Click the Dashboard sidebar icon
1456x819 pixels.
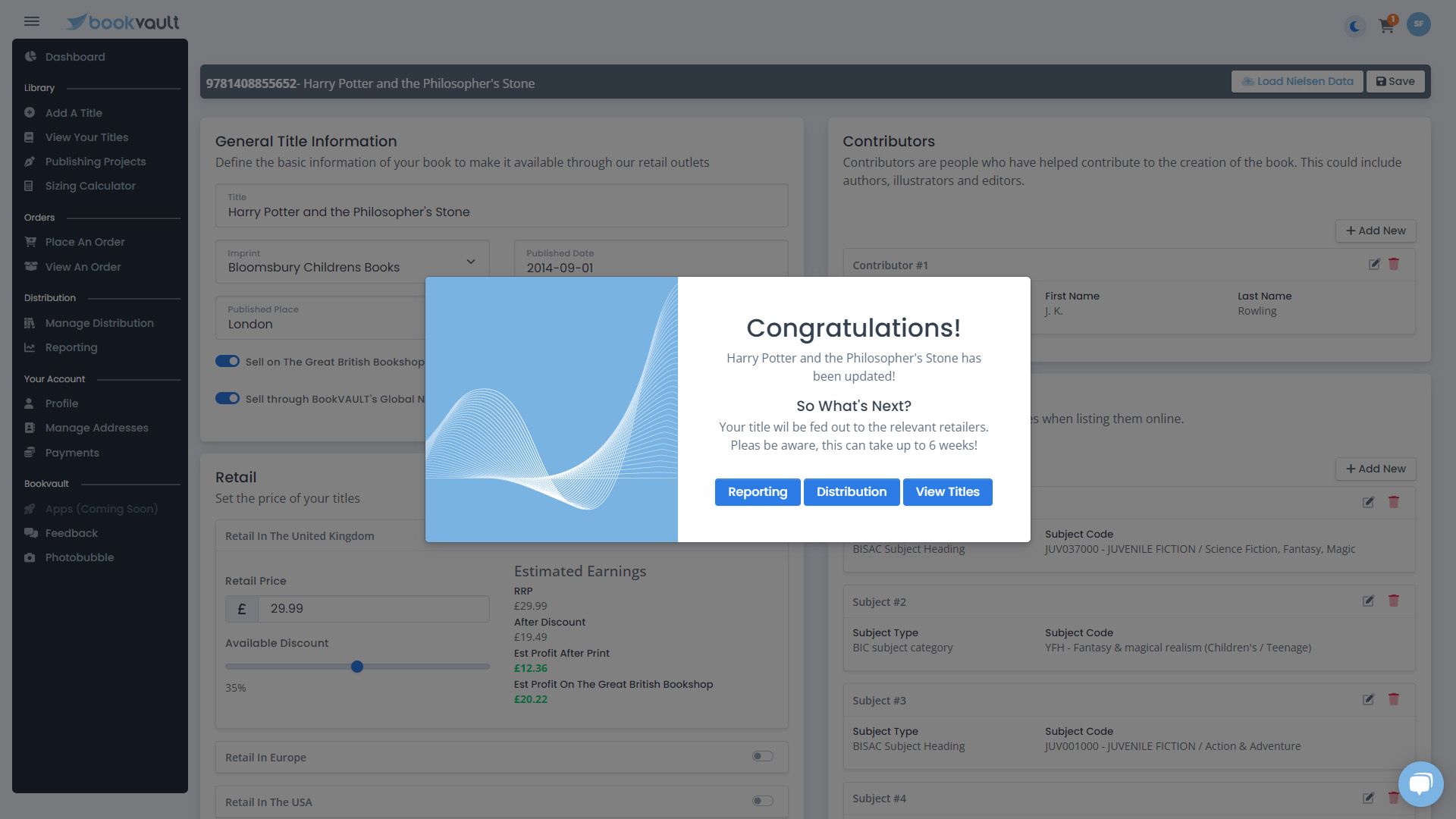coord(30,57)
